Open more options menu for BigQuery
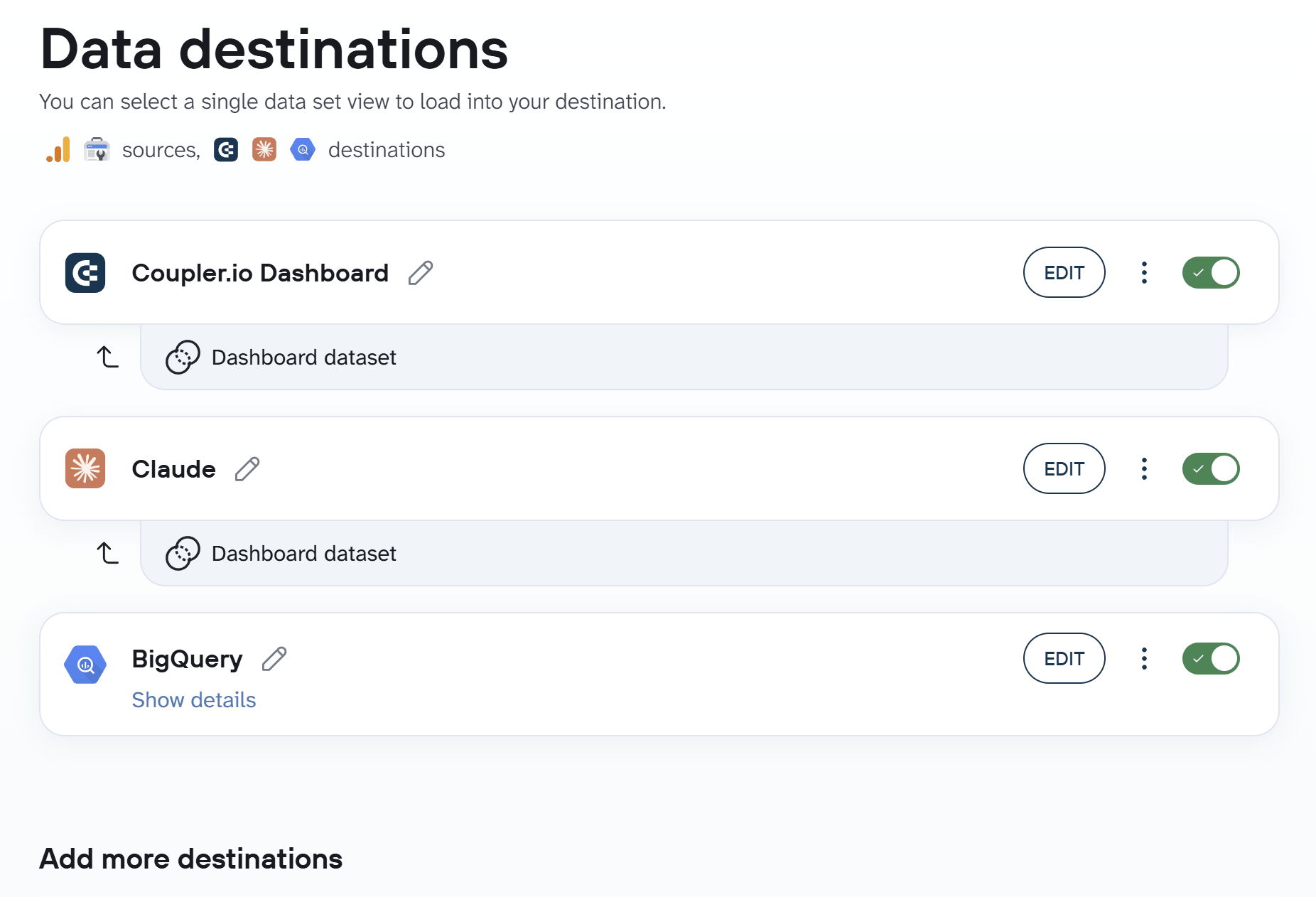Viewport: 1316px width, 897px height. pyautogui.click(x=1144, y=659)
